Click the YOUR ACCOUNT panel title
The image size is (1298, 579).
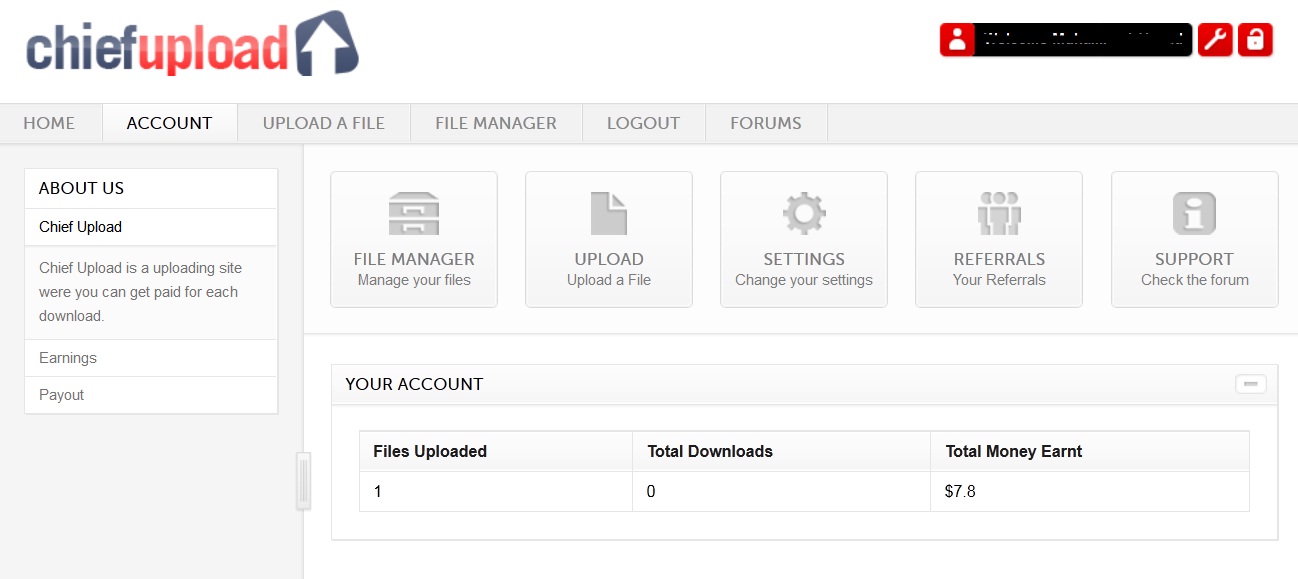click(x=414, y=384)
